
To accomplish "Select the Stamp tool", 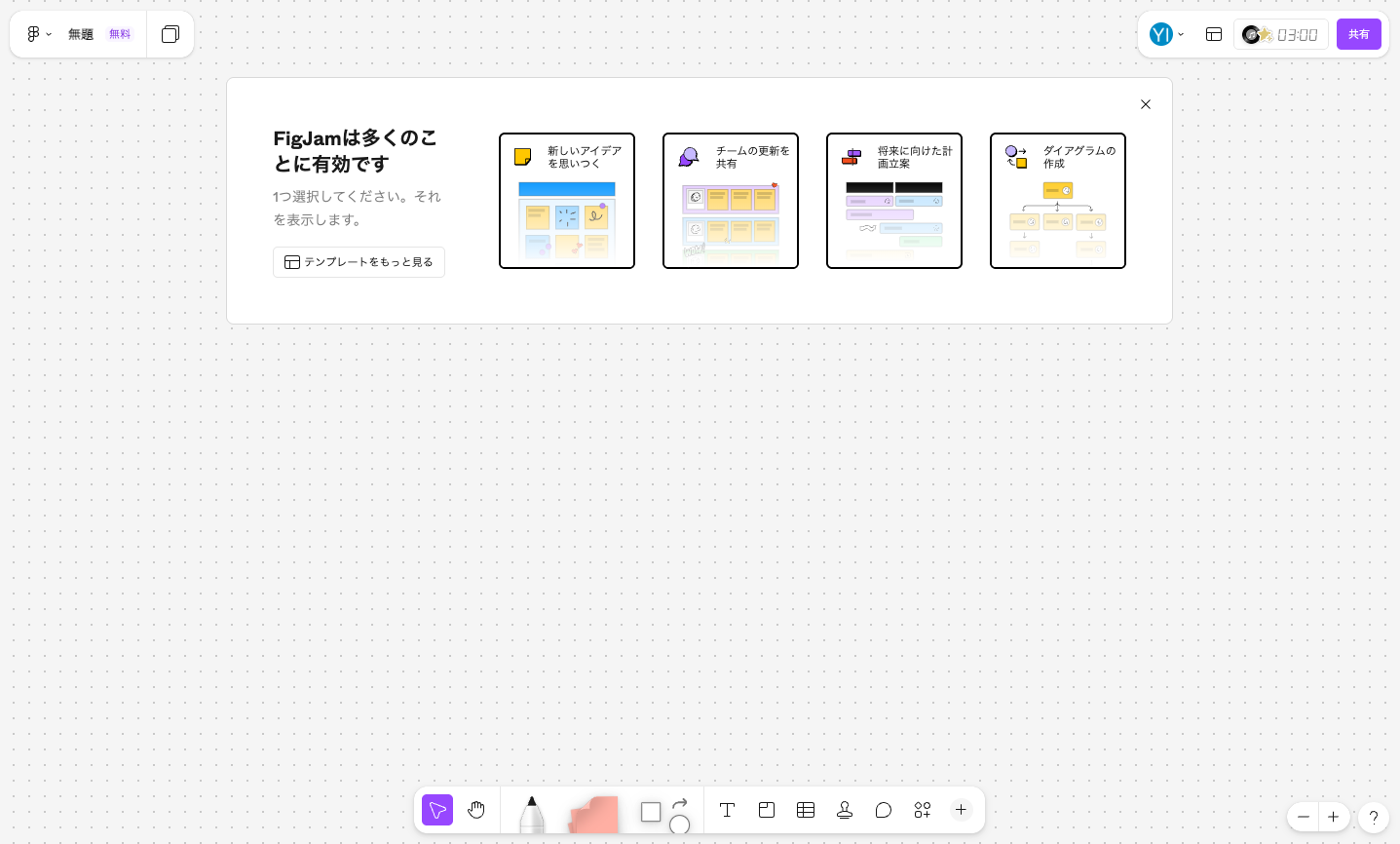I will 844,810.
